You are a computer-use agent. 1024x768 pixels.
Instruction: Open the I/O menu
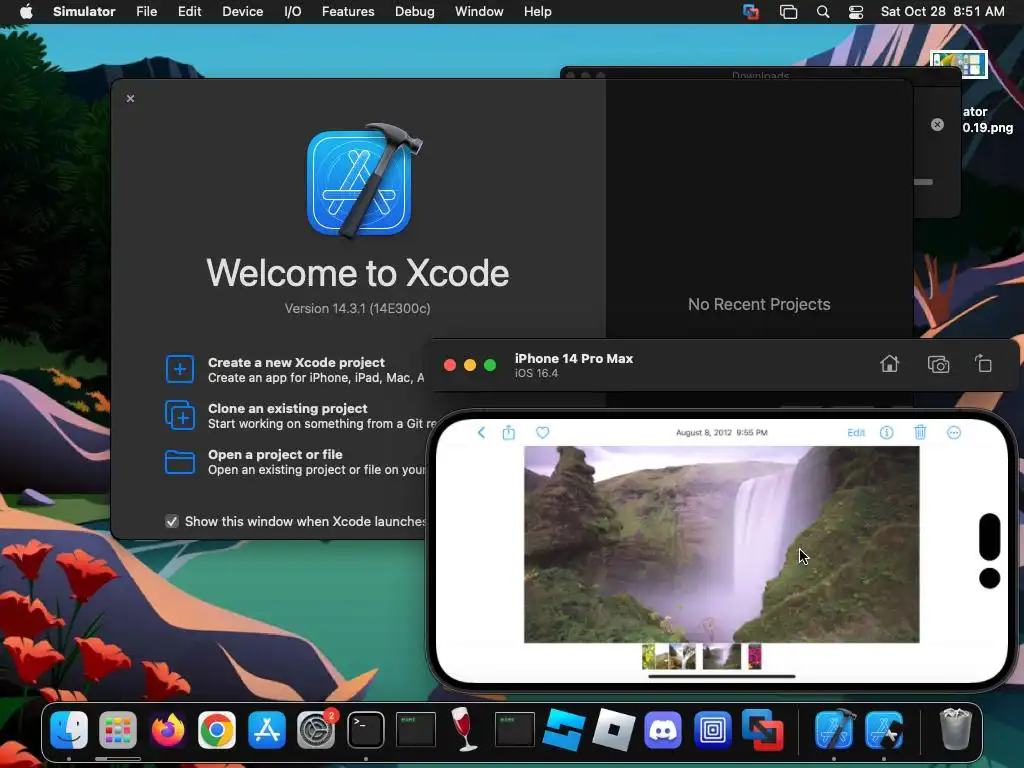293,12
